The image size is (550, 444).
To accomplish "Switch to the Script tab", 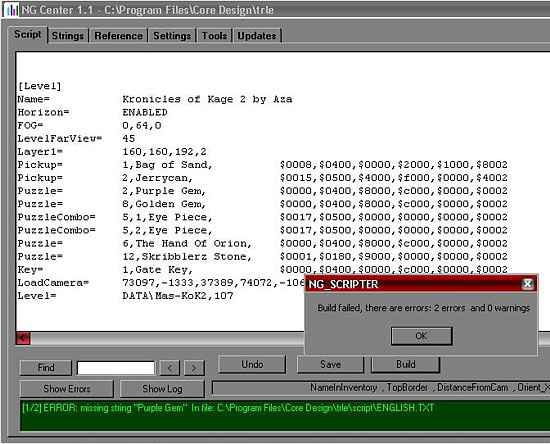I will (28, 34).
